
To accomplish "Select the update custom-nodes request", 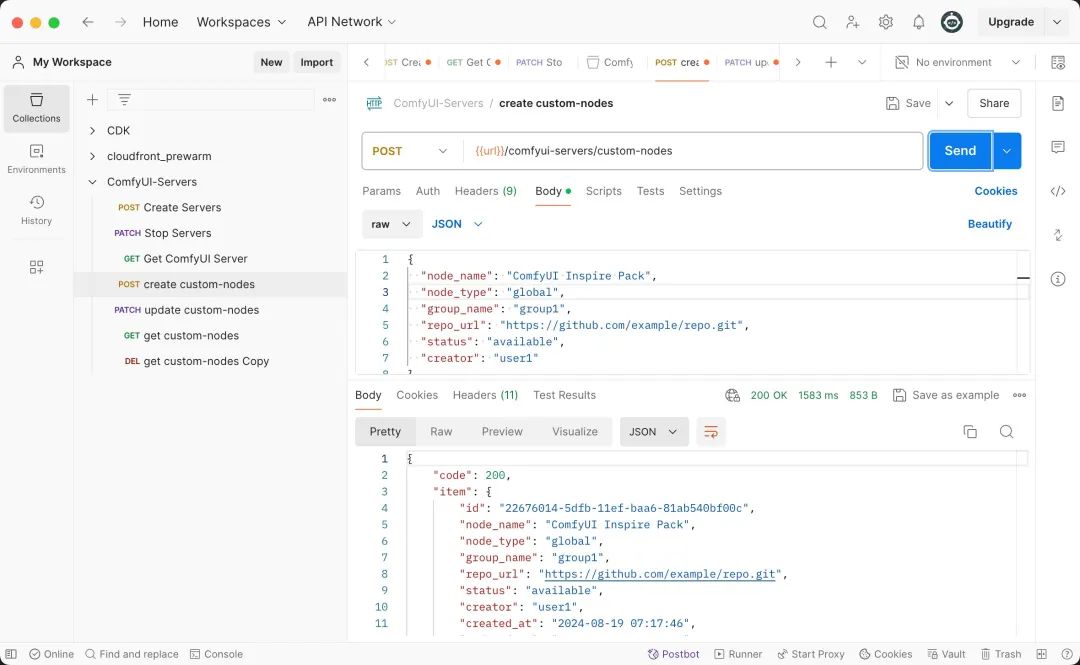I will pos(210,310).
